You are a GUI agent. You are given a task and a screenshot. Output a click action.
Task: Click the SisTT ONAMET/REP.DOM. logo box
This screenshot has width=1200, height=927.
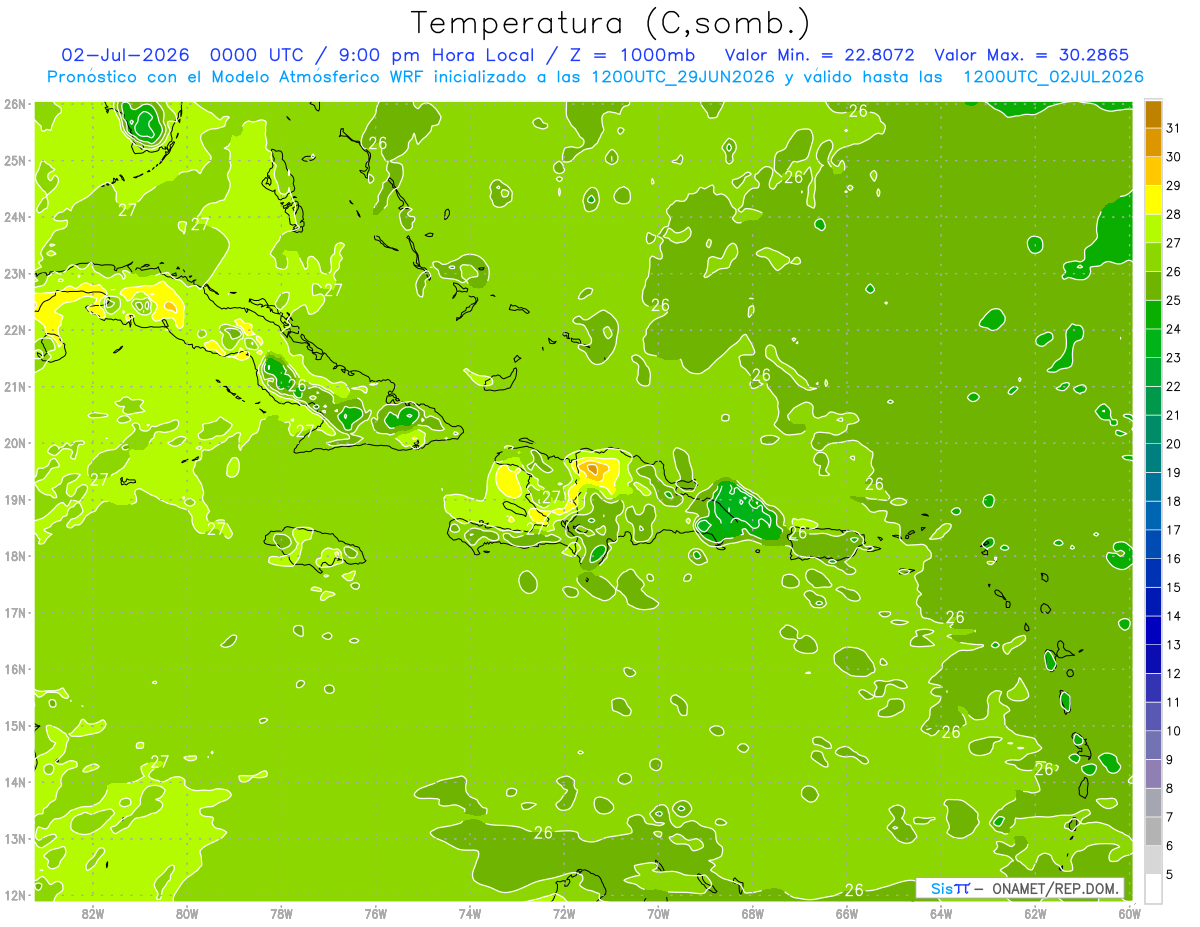[1020, 888]
